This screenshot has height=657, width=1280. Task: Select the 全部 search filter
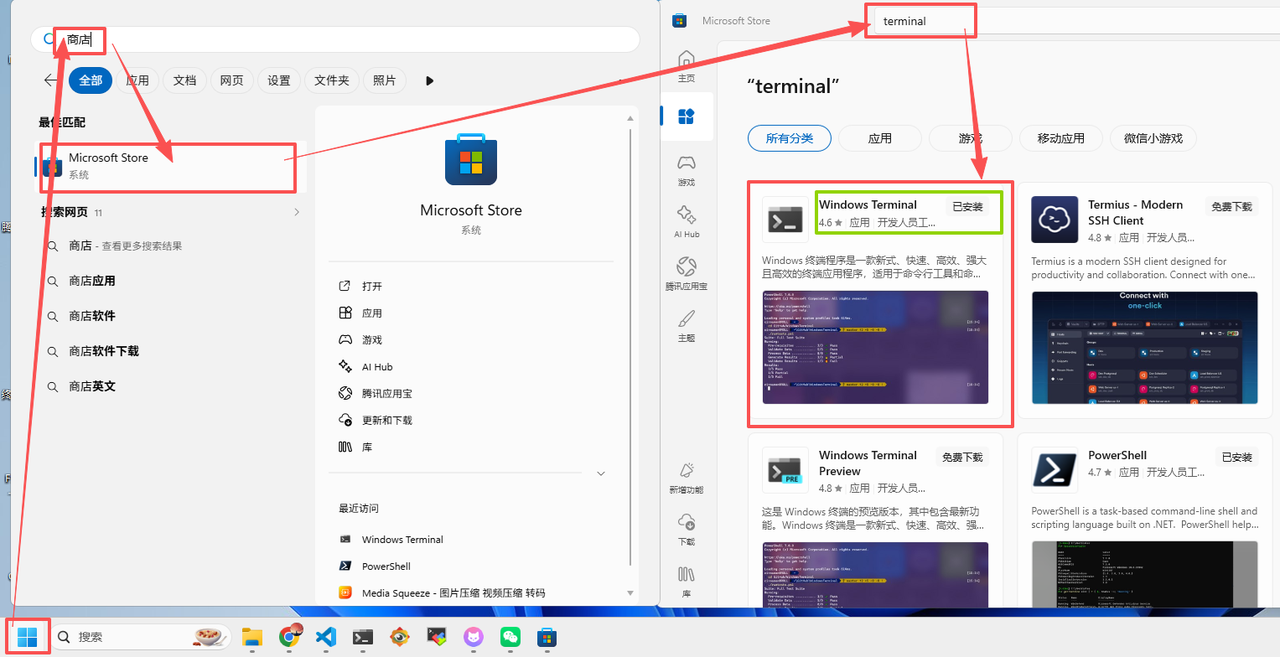91,80
